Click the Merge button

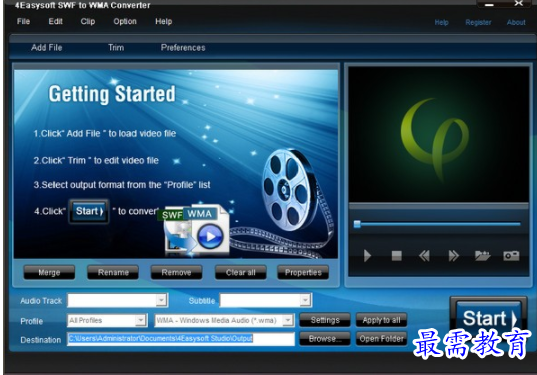coord(49,273)
